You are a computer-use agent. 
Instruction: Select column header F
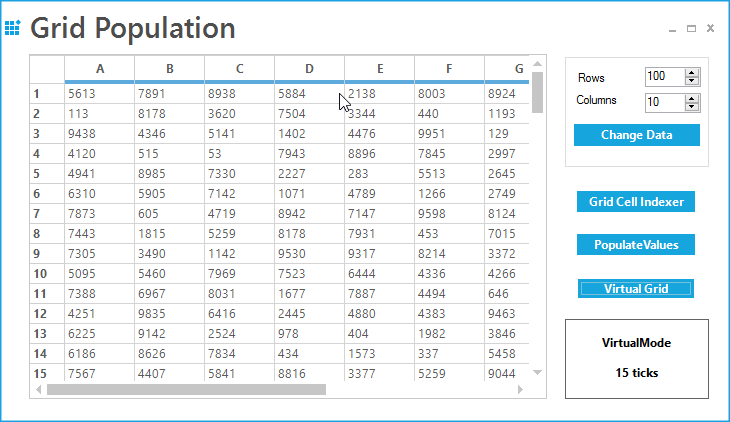(449, 69)
